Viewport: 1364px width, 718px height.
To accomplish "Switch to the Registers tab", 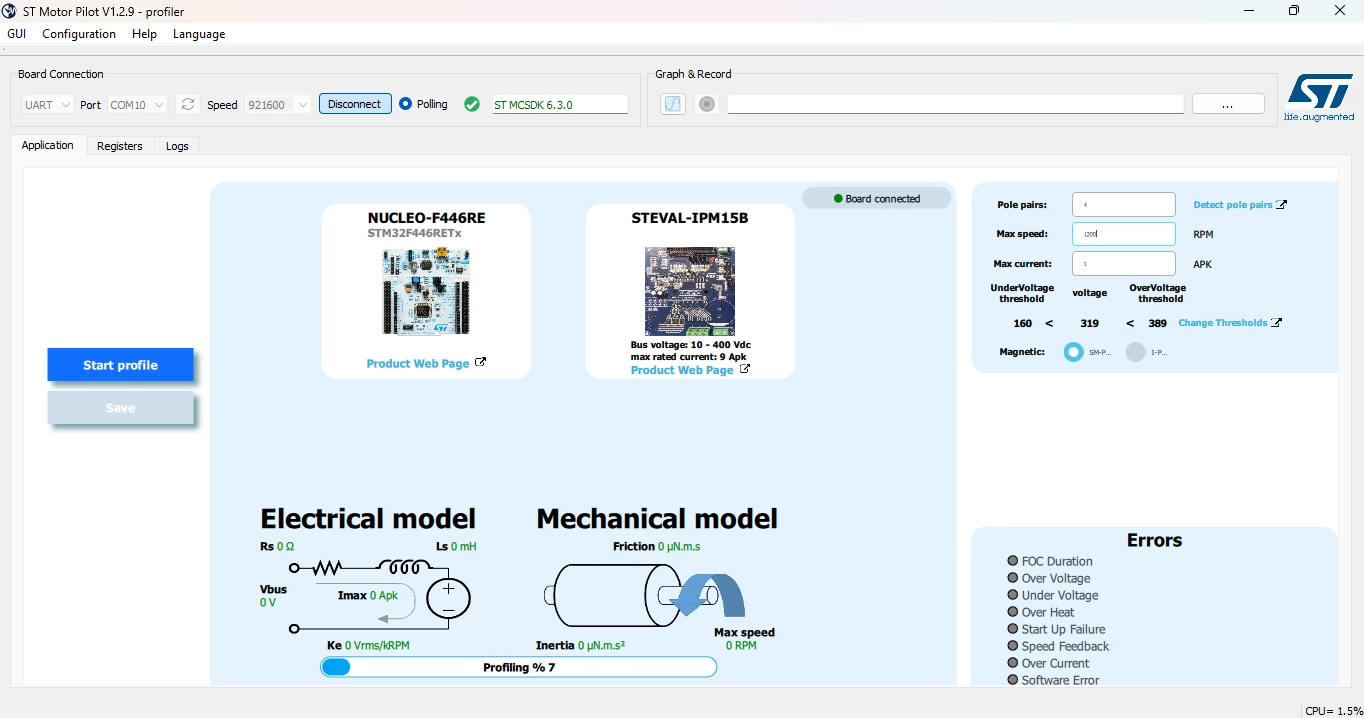I will click(x=120, y=146).
